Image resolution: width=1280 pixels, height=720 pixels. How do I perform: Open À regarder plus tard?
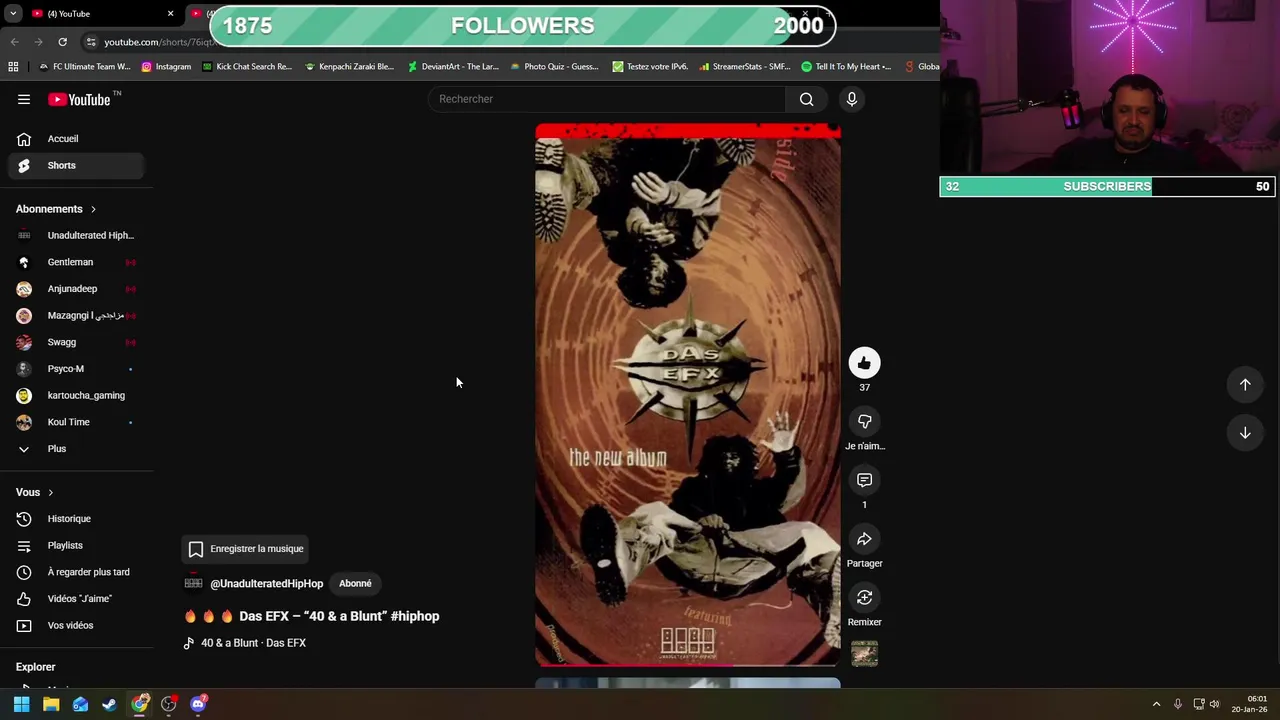click(76, 572)
